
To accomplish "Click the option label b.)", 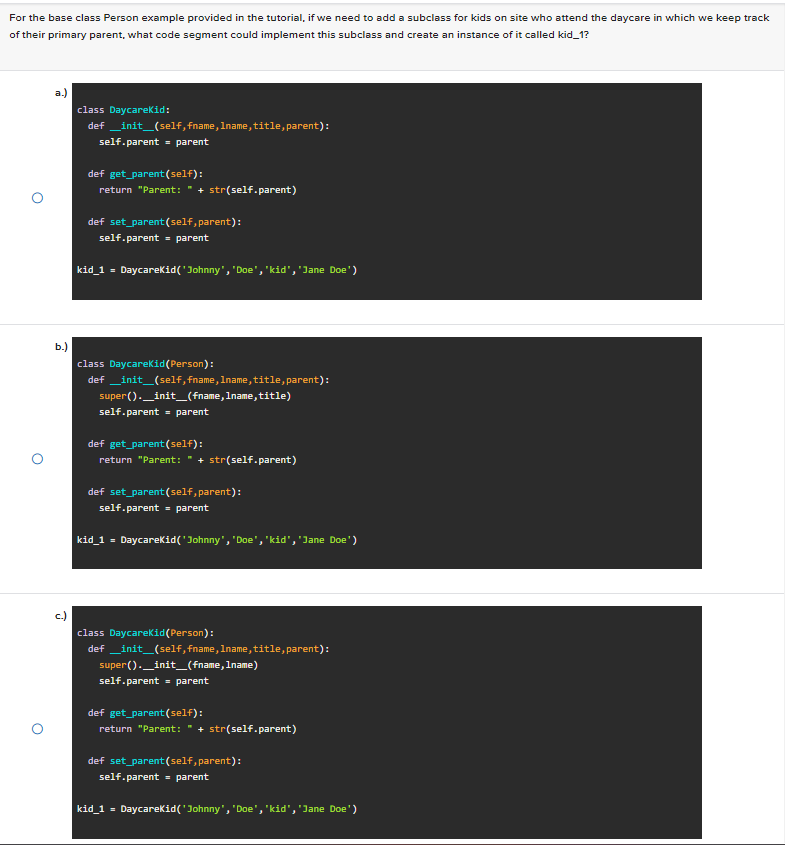I will (x=61, y=346).
